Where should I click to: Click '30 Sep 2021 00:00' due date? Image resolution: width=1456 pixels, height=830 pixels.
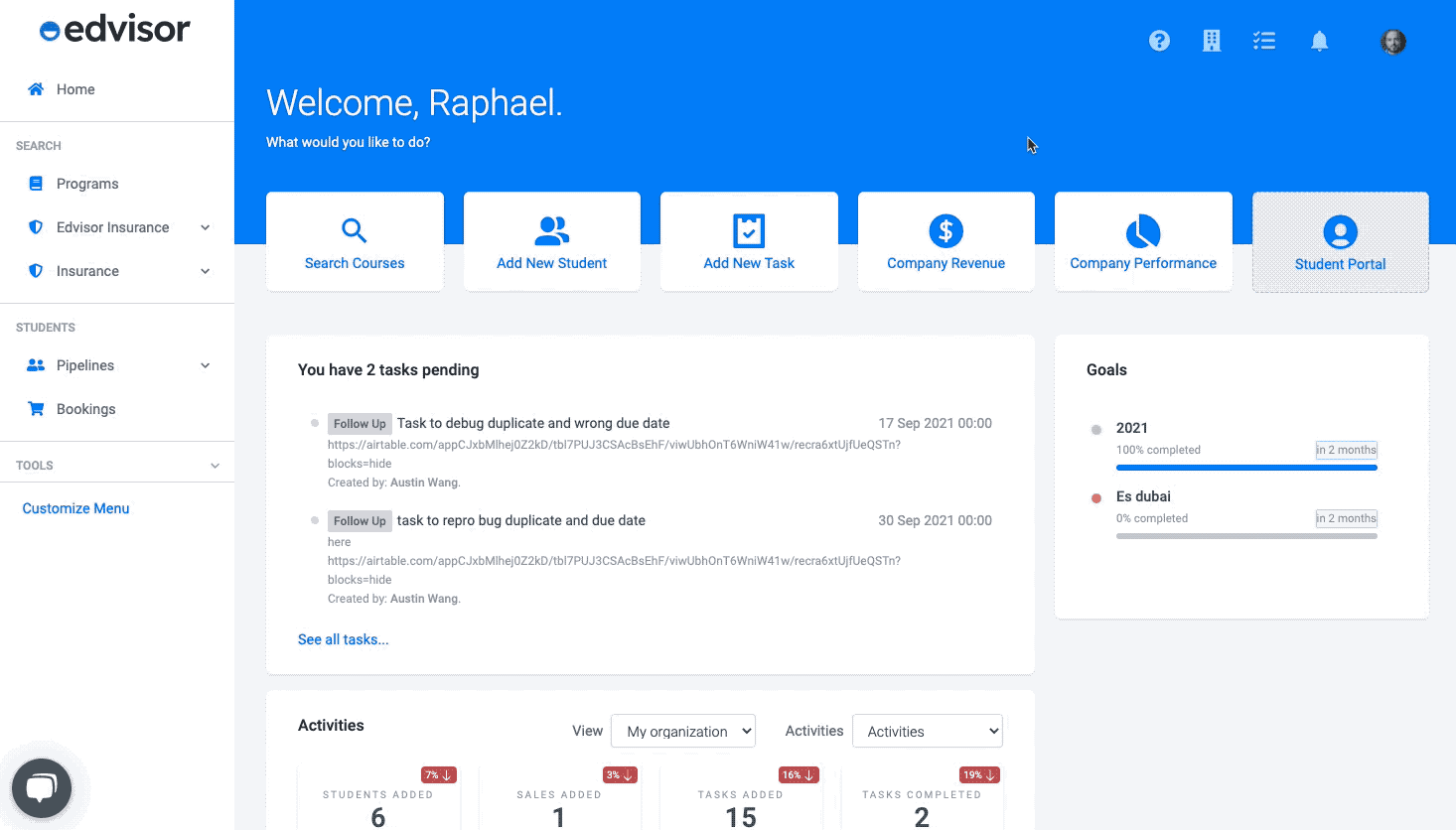pyautogui.click(x=935, y=520)
